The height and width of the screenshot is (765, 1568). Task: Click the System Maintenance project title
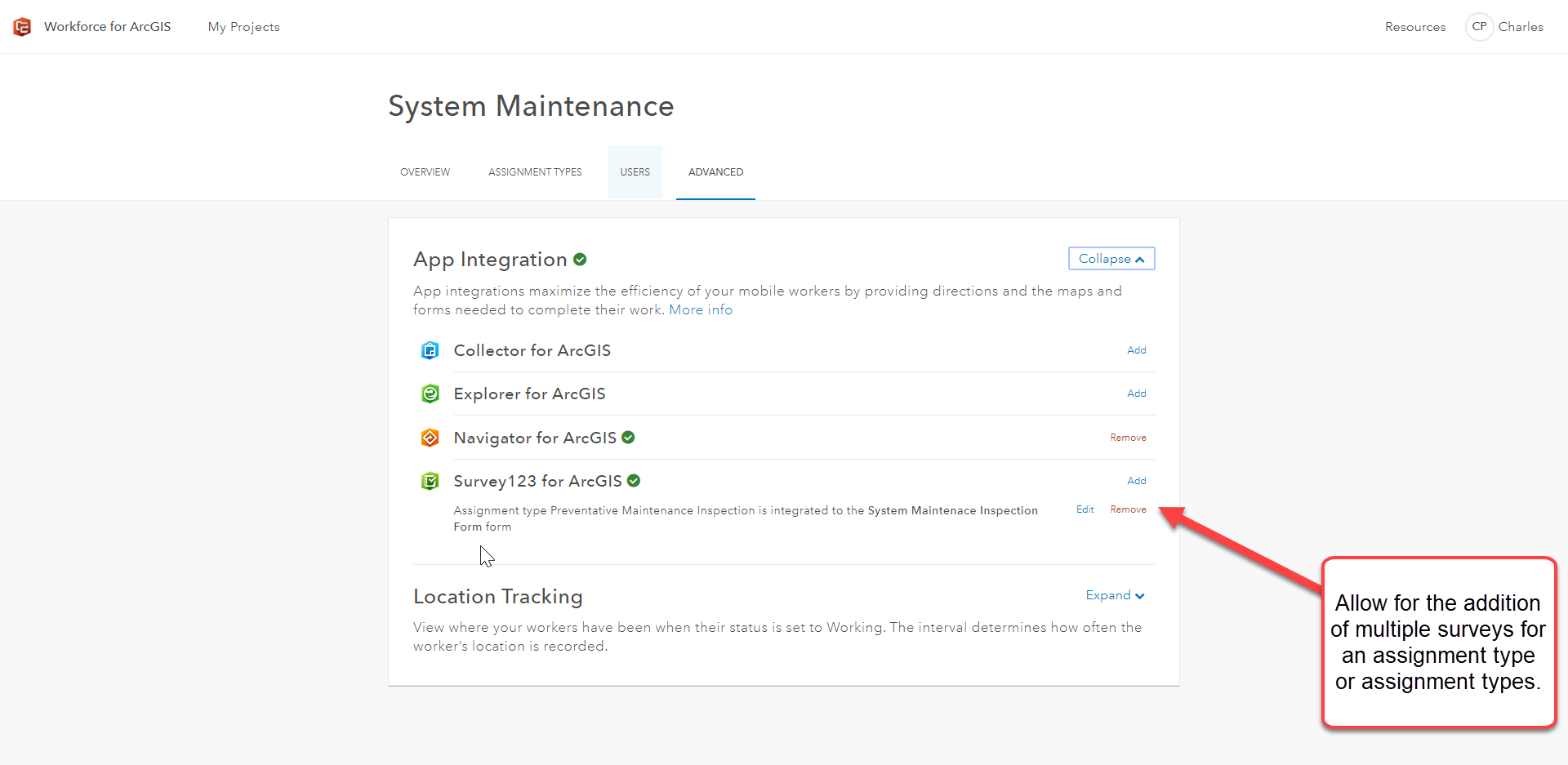pos(531,106)
